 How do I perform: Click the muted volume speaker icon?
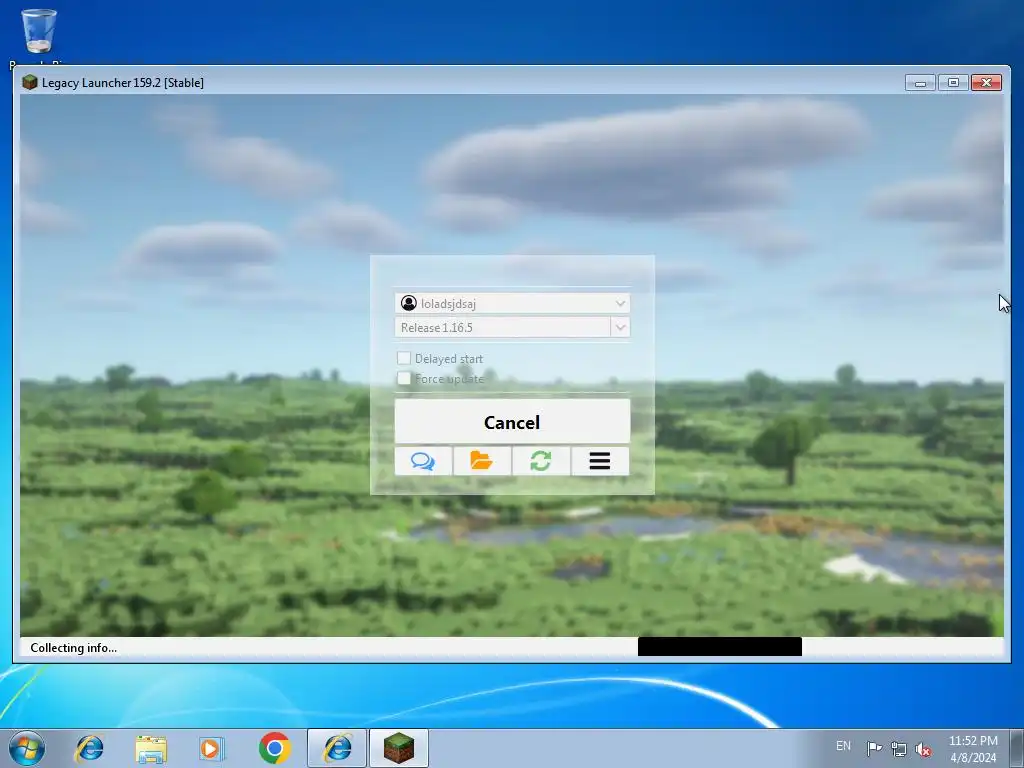point(923,749)
